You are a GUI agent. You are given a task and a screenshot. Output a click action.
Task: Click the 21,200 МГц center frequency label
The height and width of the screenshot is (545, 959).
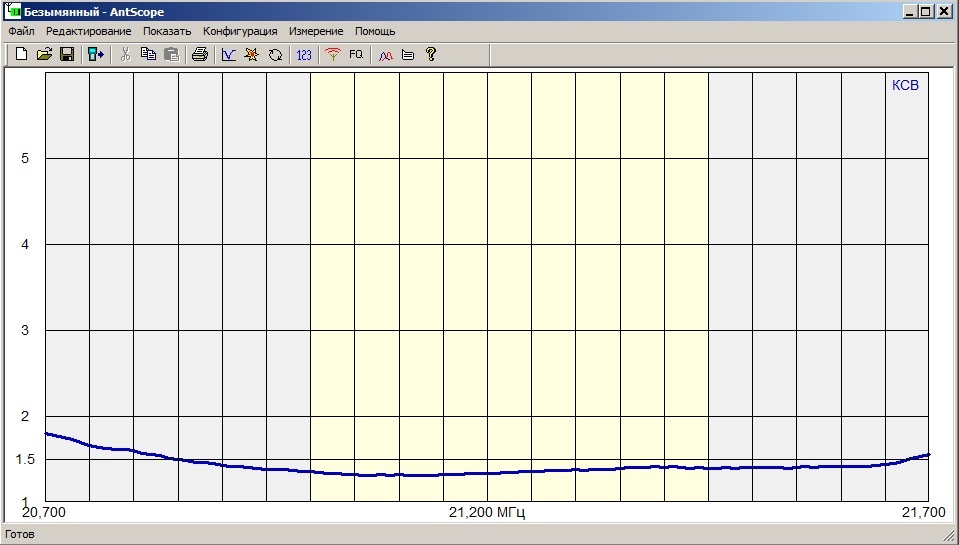(487, 513)
